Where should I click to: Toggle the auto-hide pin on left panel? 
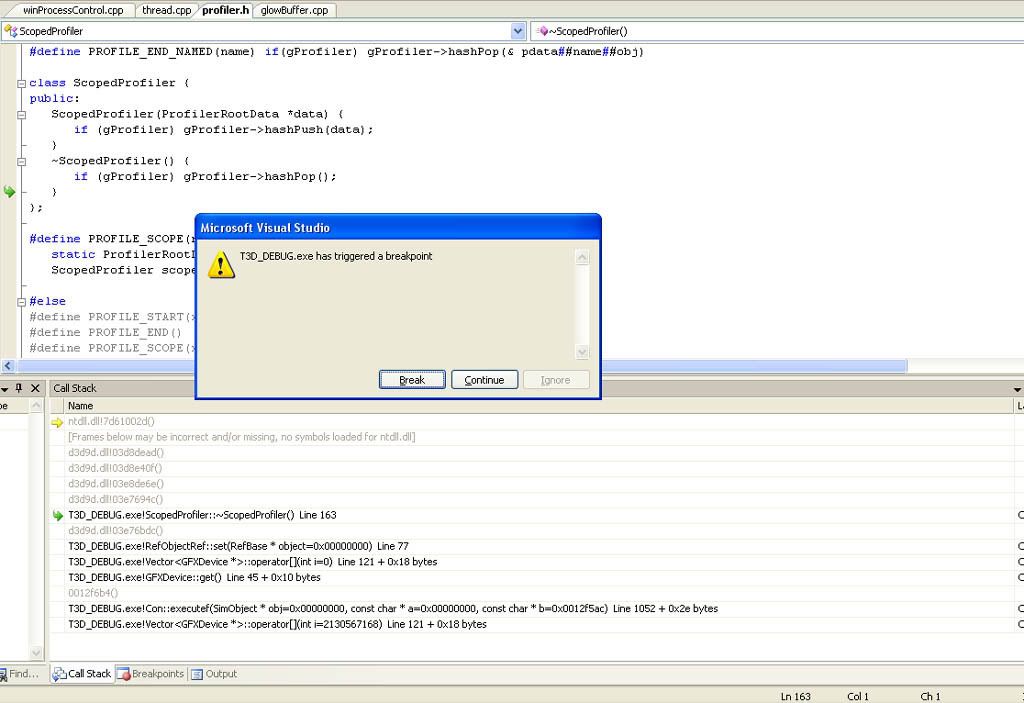click(18, 388)
